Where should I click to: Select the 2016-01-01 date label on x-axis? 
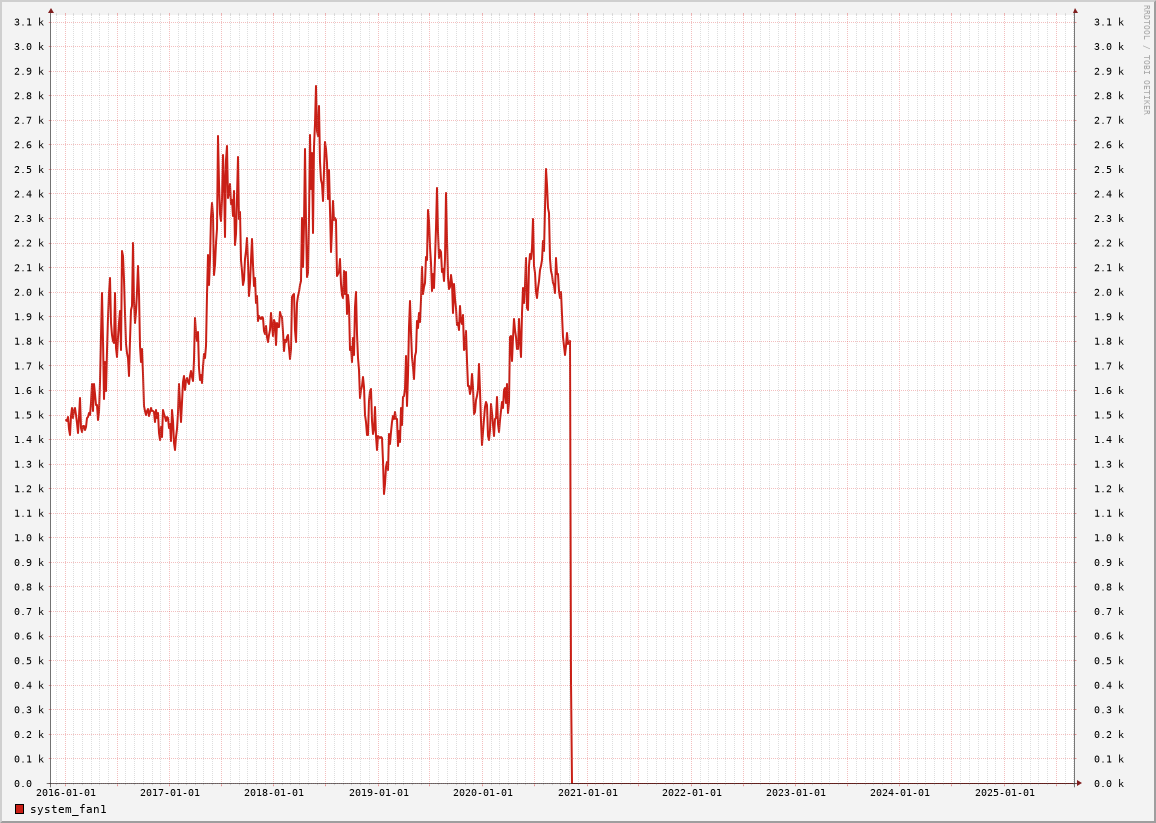[x=66, y=793]
